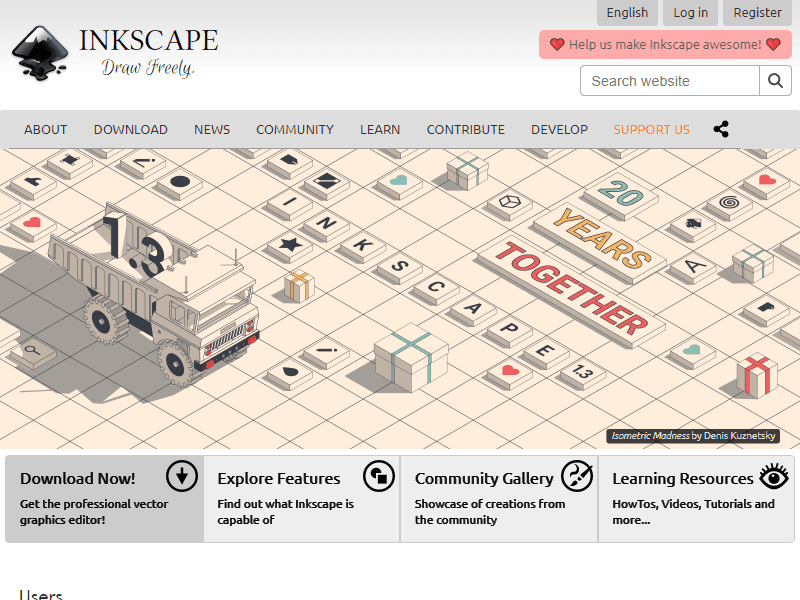This screenshot has width=800, height=600.
Task: Click the Learning Resources eye icon
Action: click(773, 476)
